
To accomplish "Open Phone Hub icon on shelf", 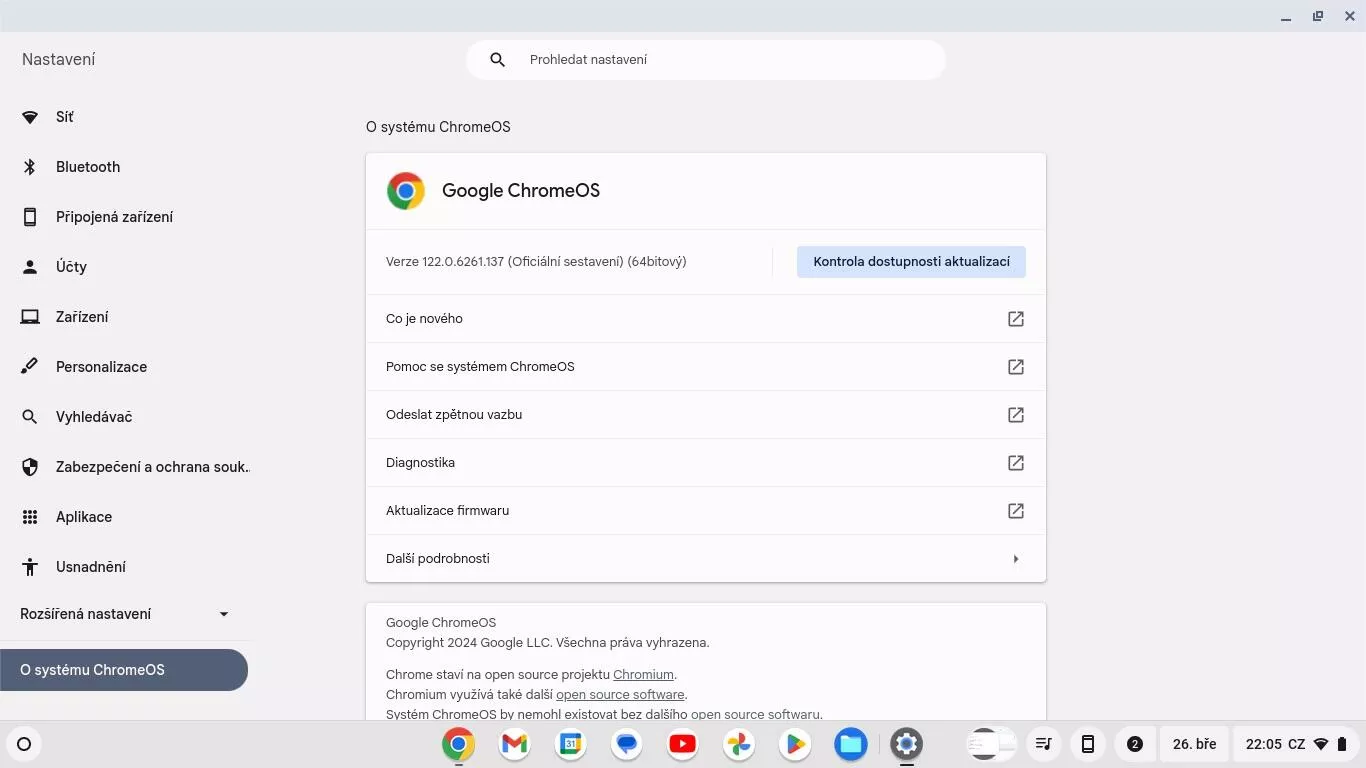I will [x=1088, y=744].
